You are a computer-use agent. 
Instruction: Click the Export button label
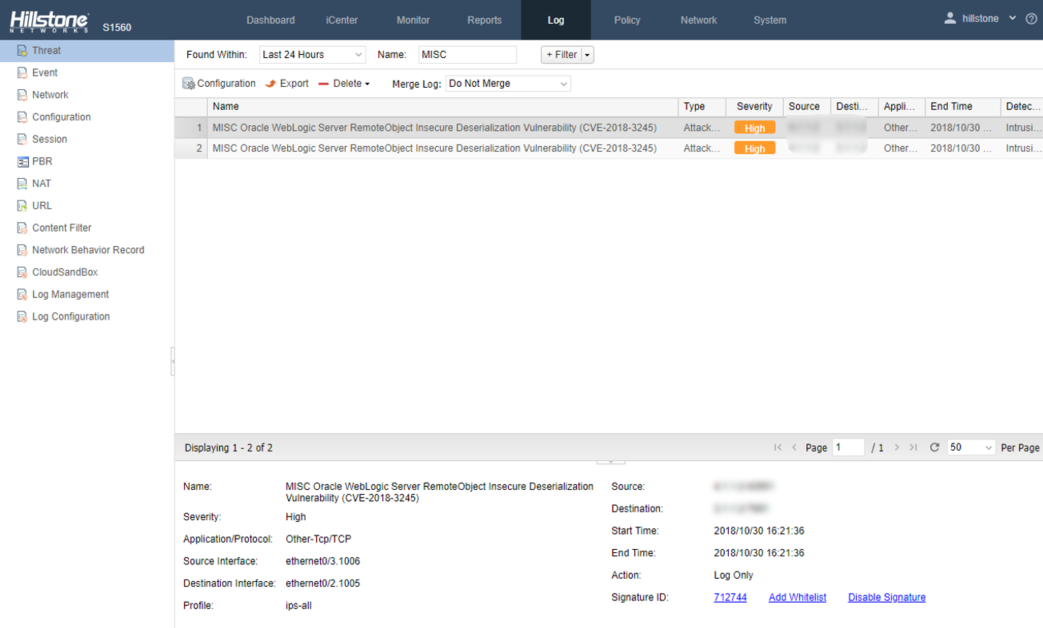pyautogui.click(x=294, y=84)
